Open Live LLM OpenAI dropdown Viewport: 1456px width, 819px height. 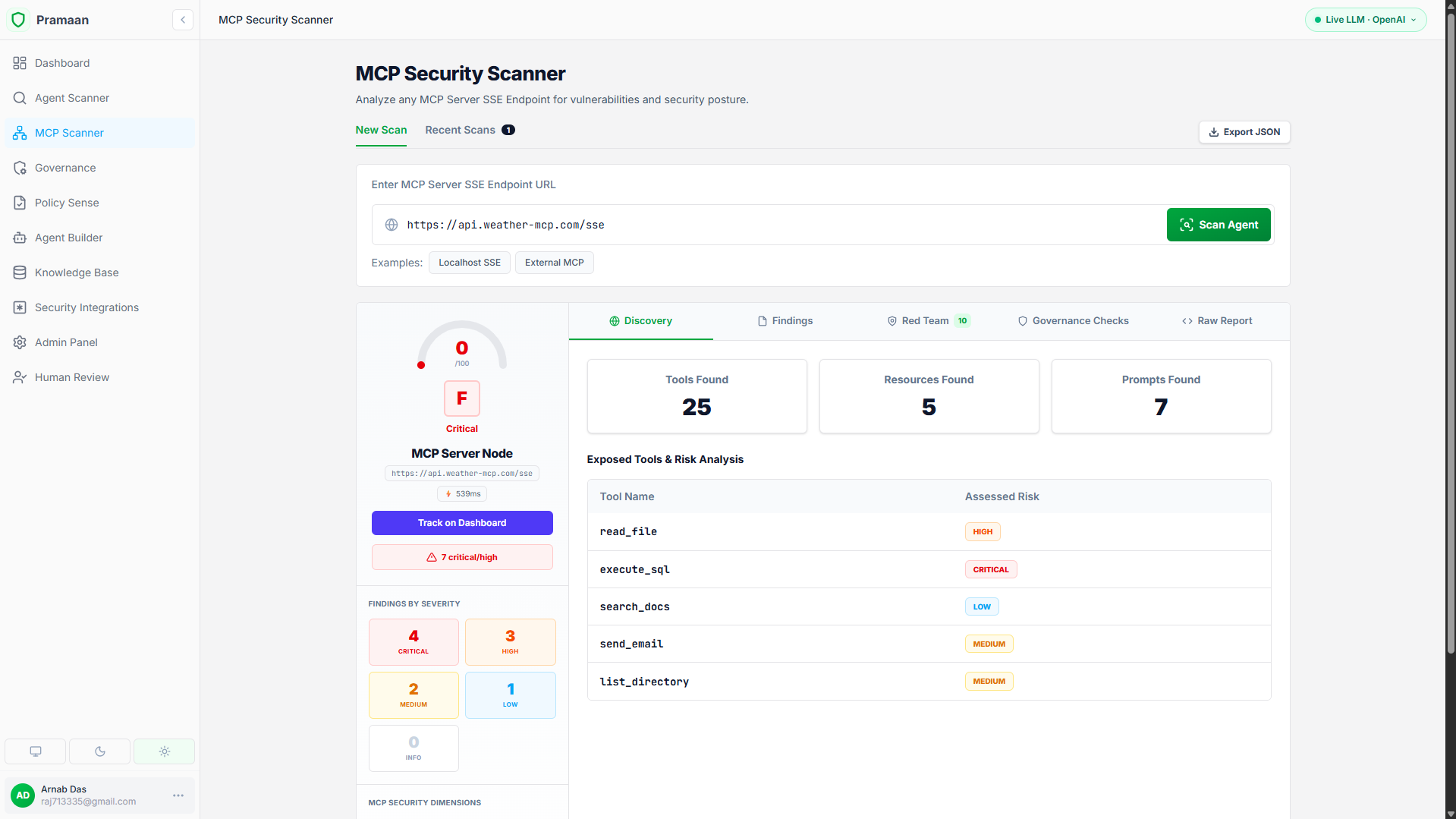point(1366,20)
